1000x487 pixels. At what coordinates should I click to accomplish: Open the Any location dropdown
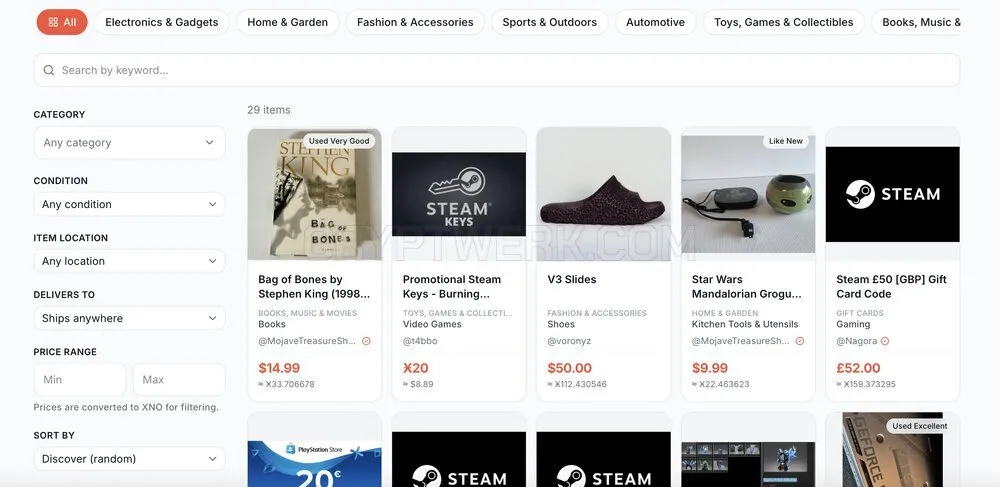point(129,261)
